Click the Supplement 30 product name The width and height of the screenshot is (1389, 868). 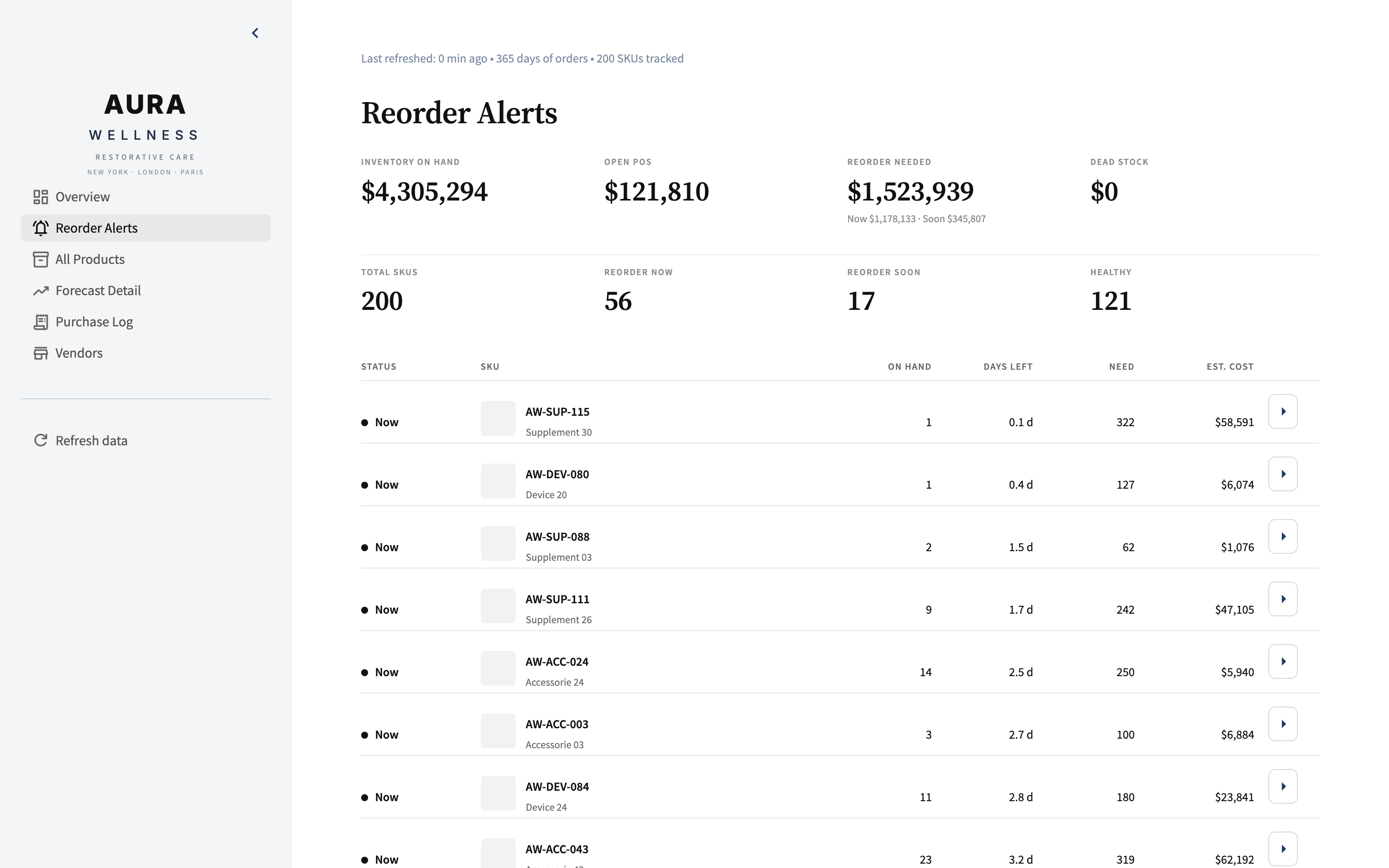tap(559, 433)
